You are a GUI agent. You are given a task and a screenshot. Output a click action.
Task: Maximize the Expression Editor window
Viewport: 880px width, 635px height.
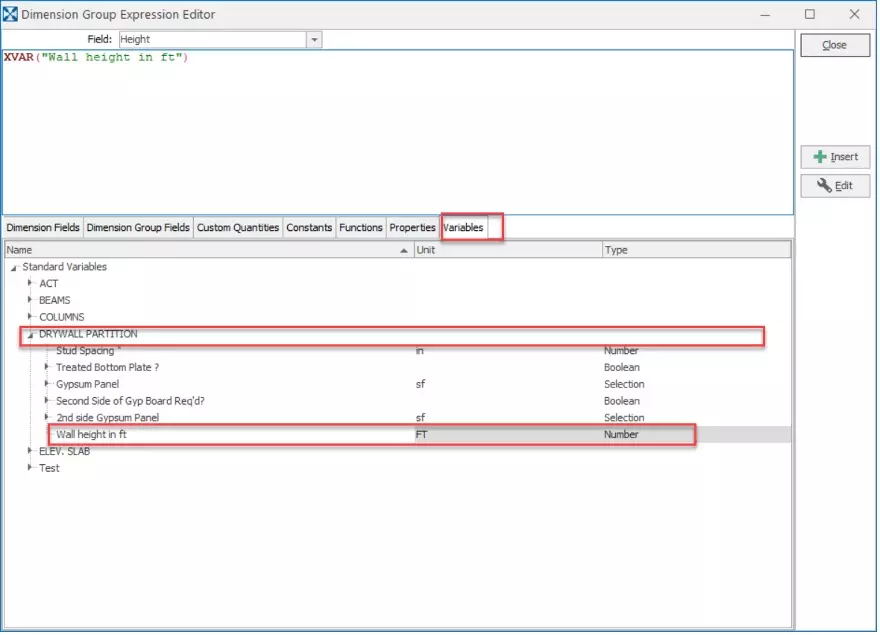pos(810,15)
